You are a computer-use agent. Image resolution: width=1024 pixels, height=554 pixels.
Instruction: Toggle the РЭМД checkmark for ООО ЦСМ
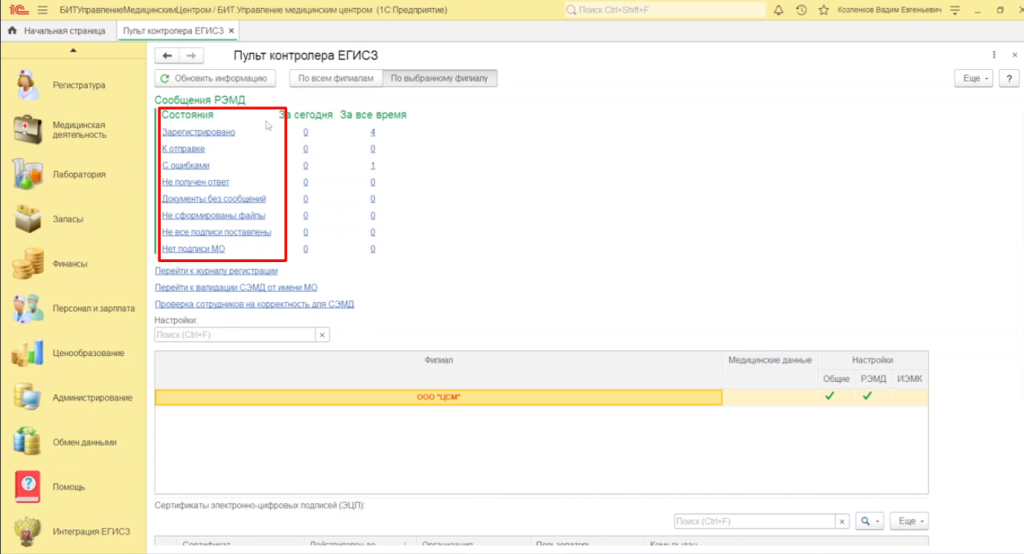(867, 397)
